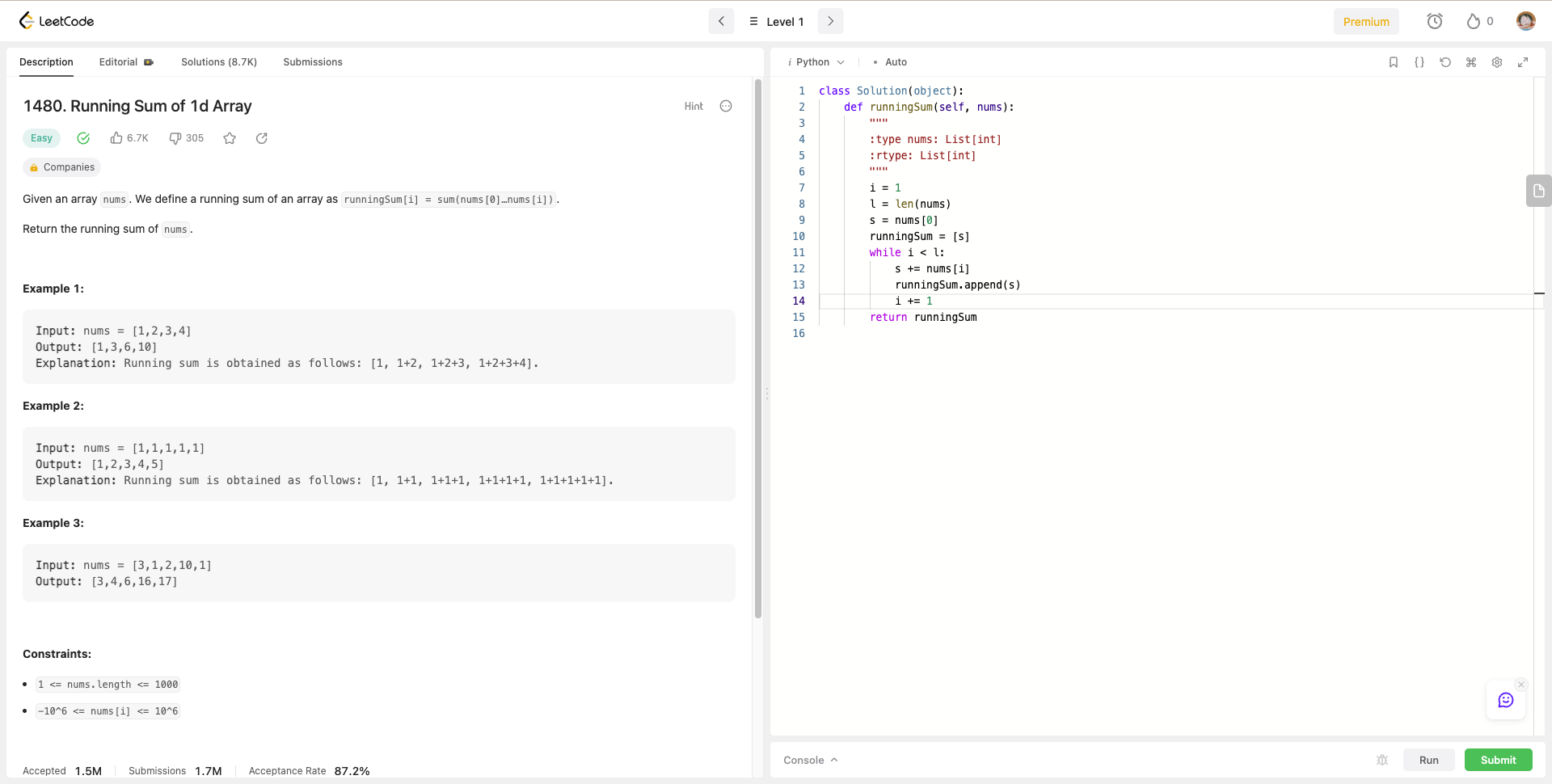Viewport: 1552px width, 784px height.
Task: Click the solved green checkmark icon
Action: [83, 138]
